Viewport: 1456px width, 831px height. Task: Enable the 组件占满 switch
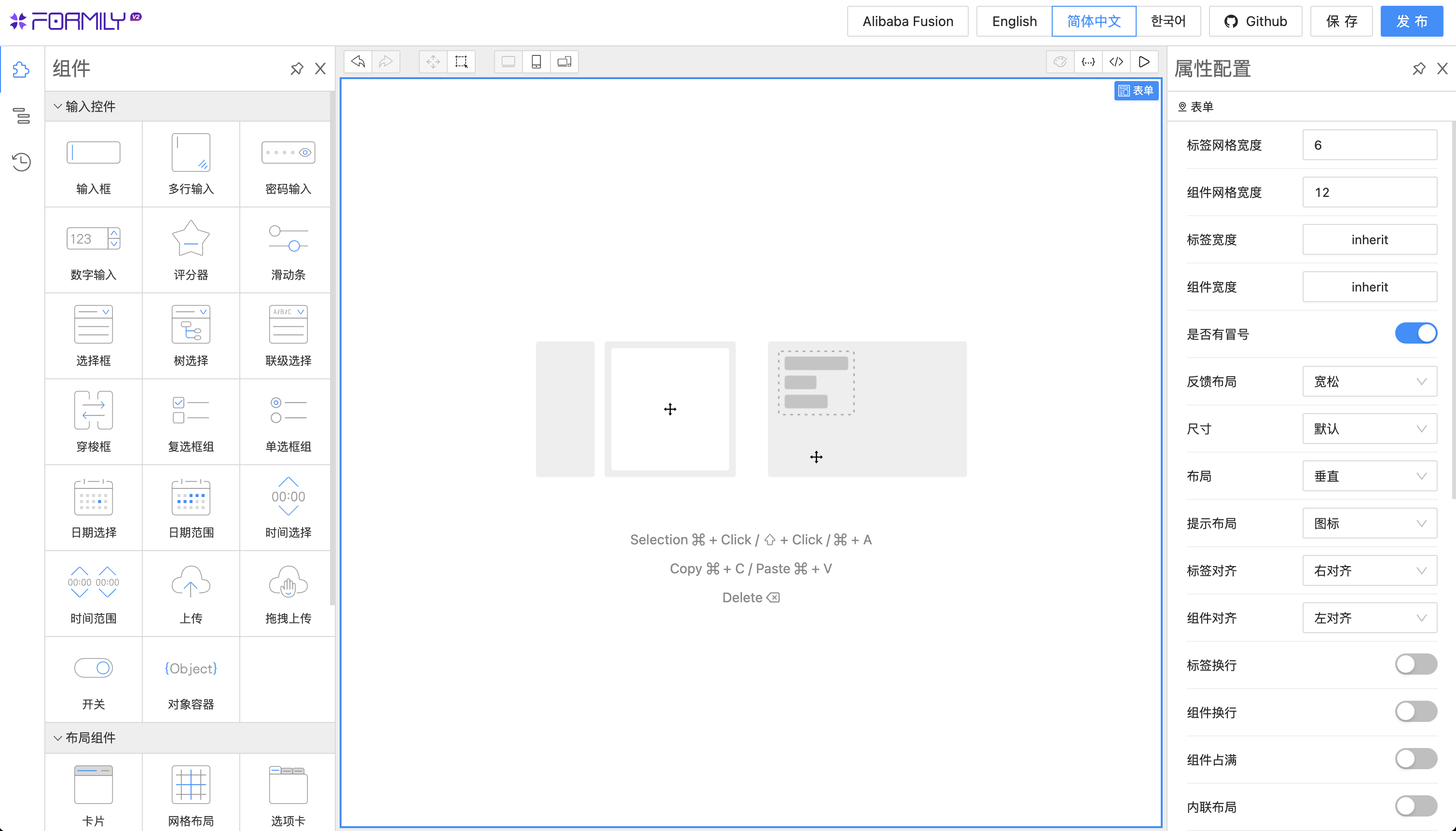click(1415, 759)
